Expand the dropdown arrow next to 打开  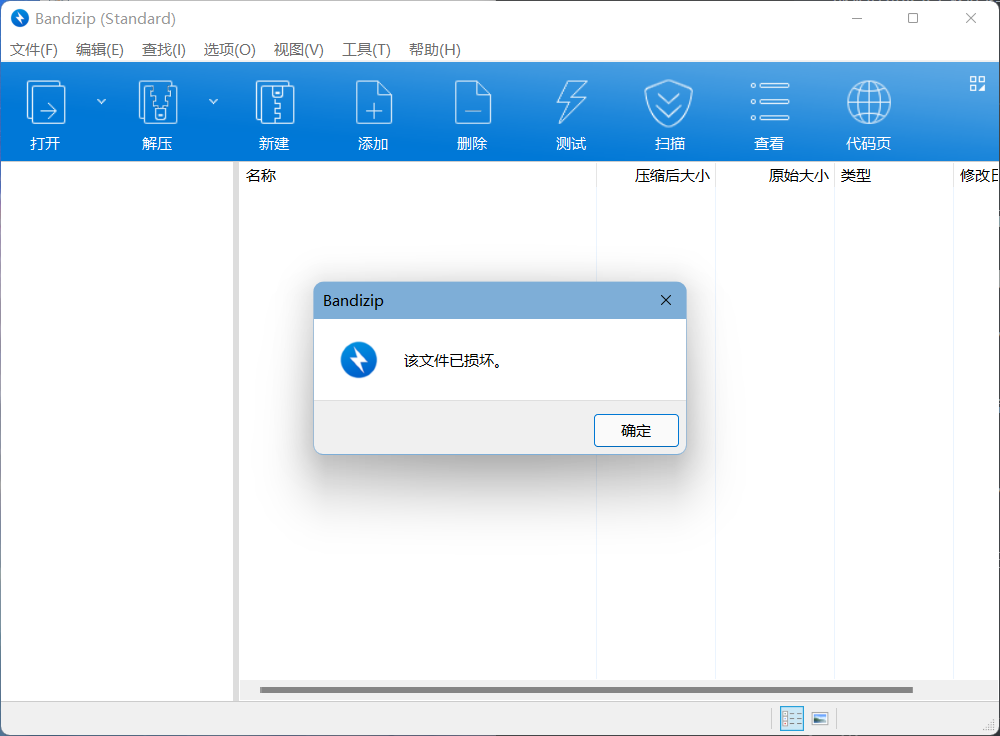[101, 101]
